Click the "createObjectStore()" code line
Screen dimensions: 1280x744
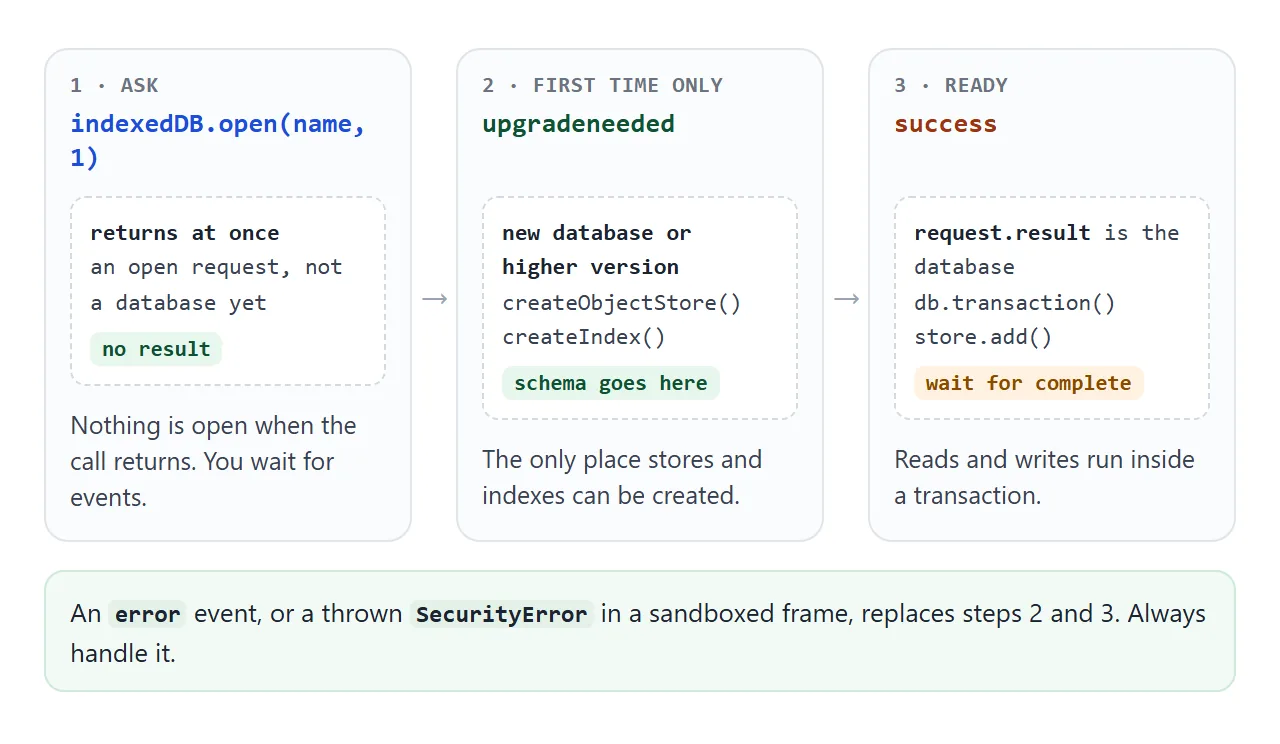point(622,303)
